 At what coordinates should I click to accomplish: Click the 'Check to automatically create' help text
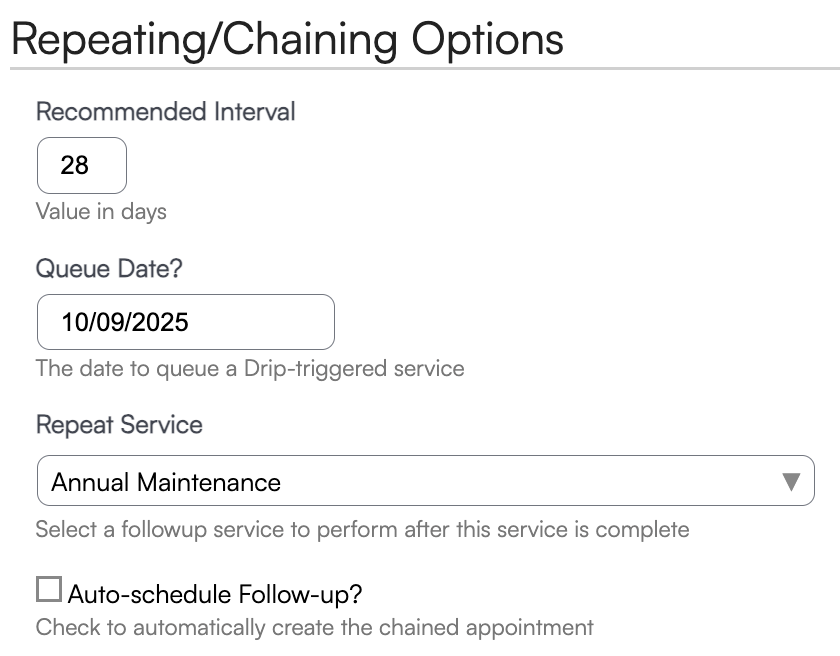tap(314, 628)
